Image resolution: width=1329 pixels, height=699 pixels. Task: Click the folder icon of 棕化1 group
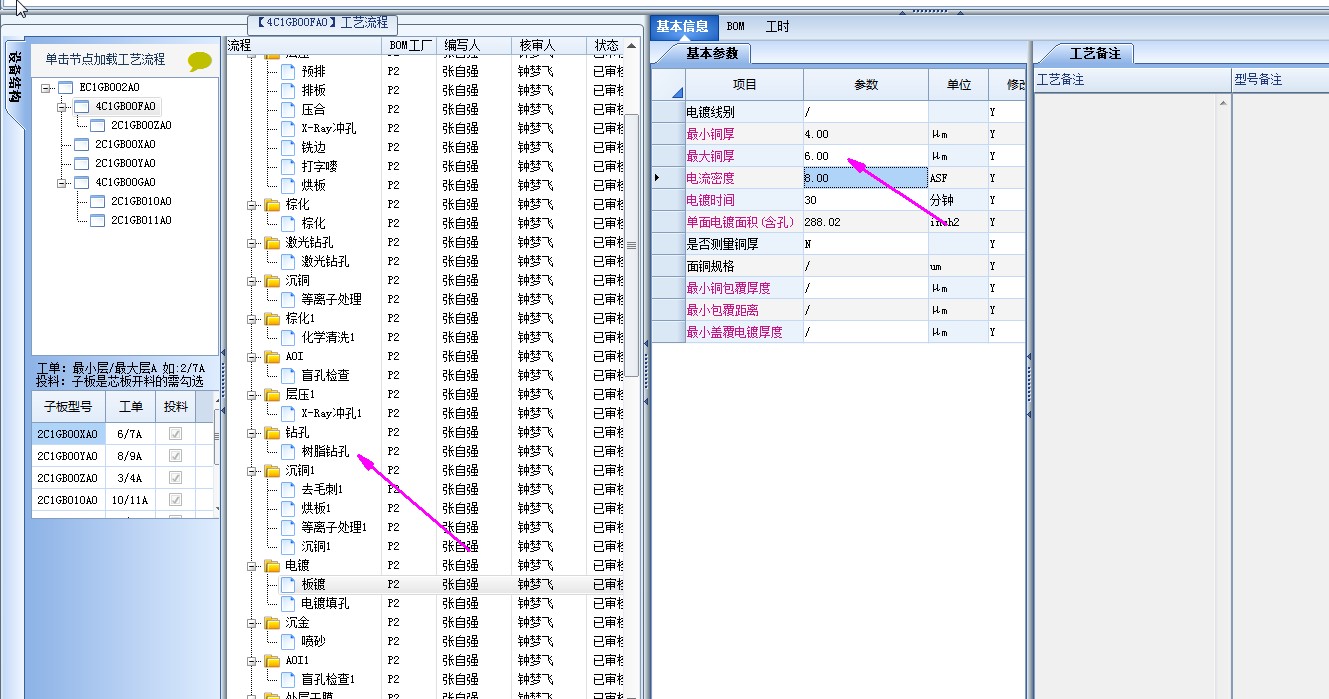coord(272,318)
